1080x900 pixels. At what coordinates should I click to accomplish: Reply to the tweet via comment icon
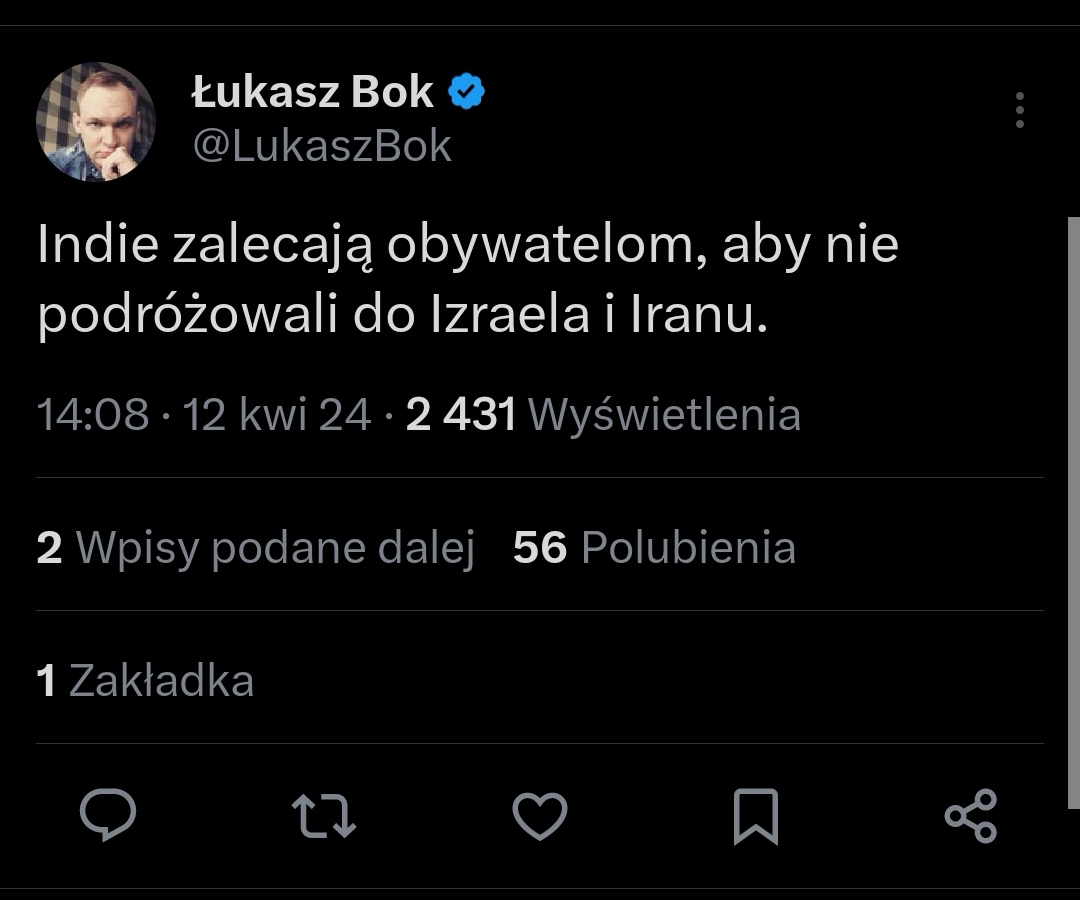pyautogui.click(x=107, y=815)
